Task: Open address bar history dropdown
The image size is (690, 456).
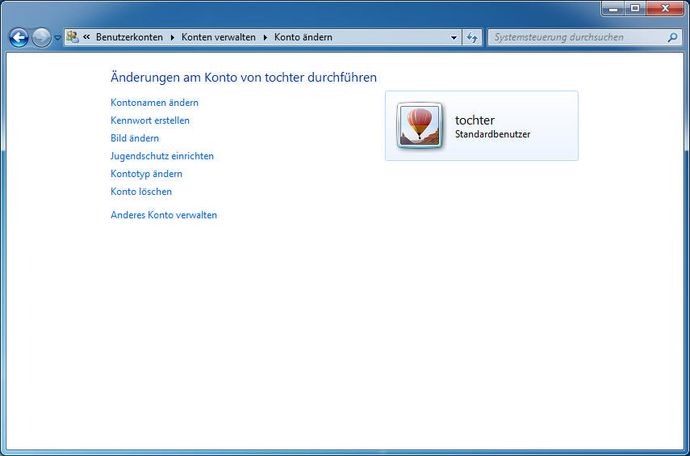Action: [x=454, y=38]
